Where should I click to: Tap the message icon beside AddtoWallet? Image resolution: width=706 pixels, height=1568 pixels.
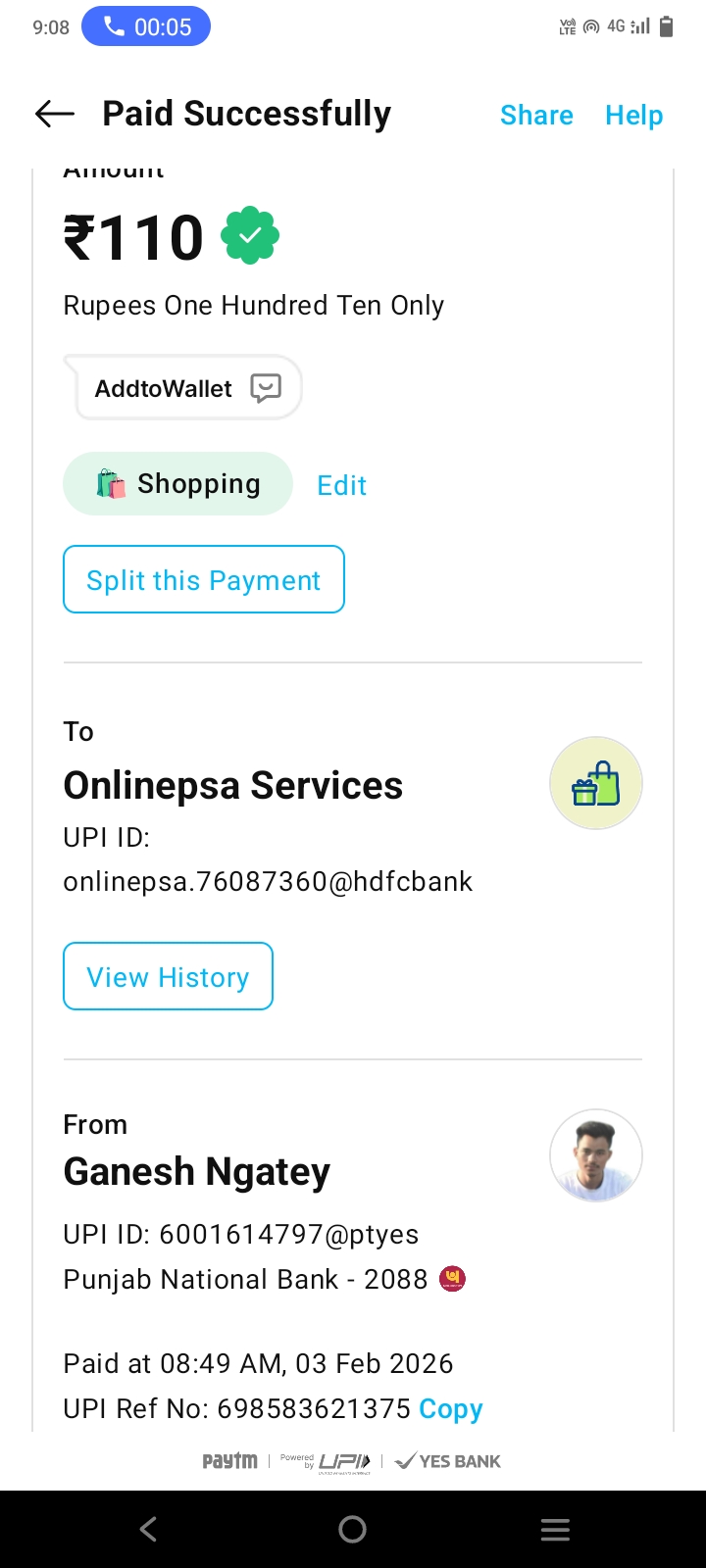tap(266, 388)
